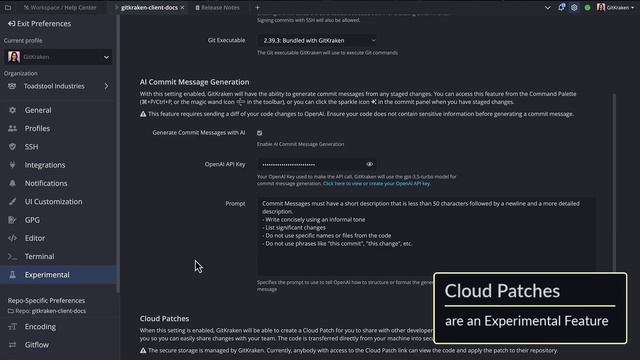Click the Gitflow icon
Viewport: 640px width, 360px height.
(13, 345)
